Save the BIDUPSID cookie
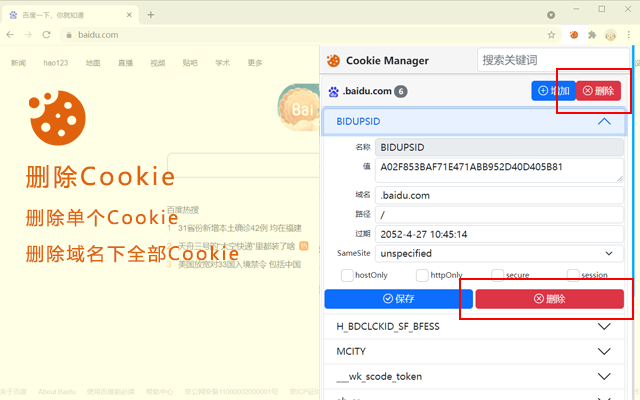This screenshot has height=400, width=640. click(398, 299)
